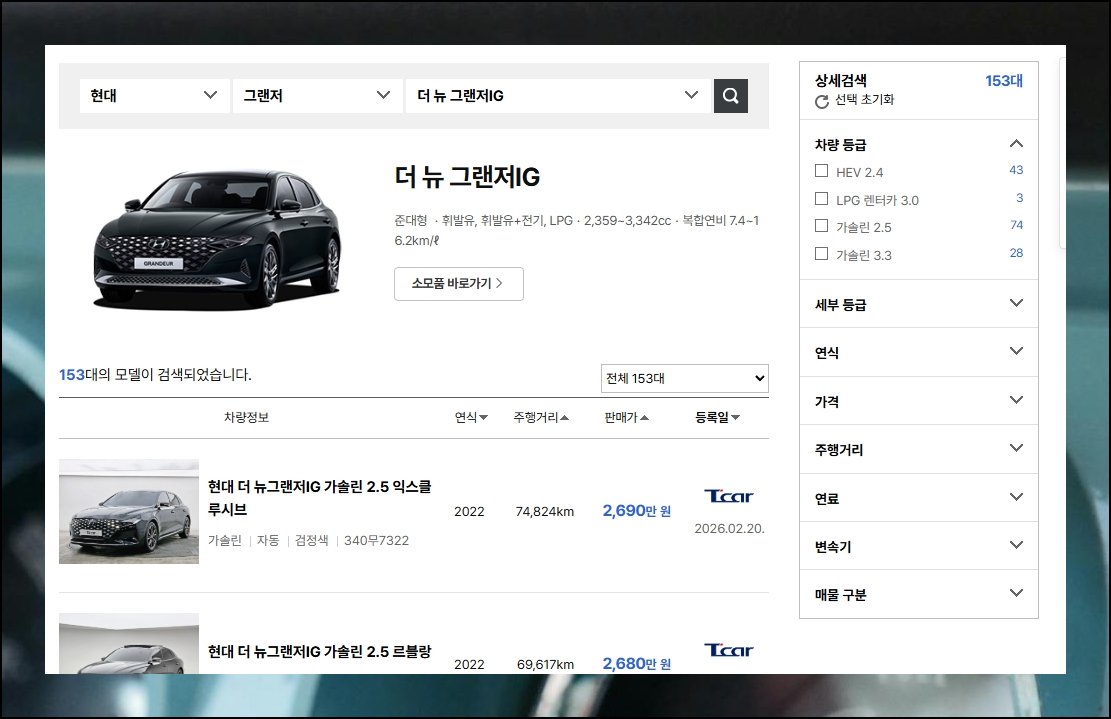Click the 상세검색 panel title
Image resolution: width=1111 pixels, height=719 pixels.
point(841,80)
